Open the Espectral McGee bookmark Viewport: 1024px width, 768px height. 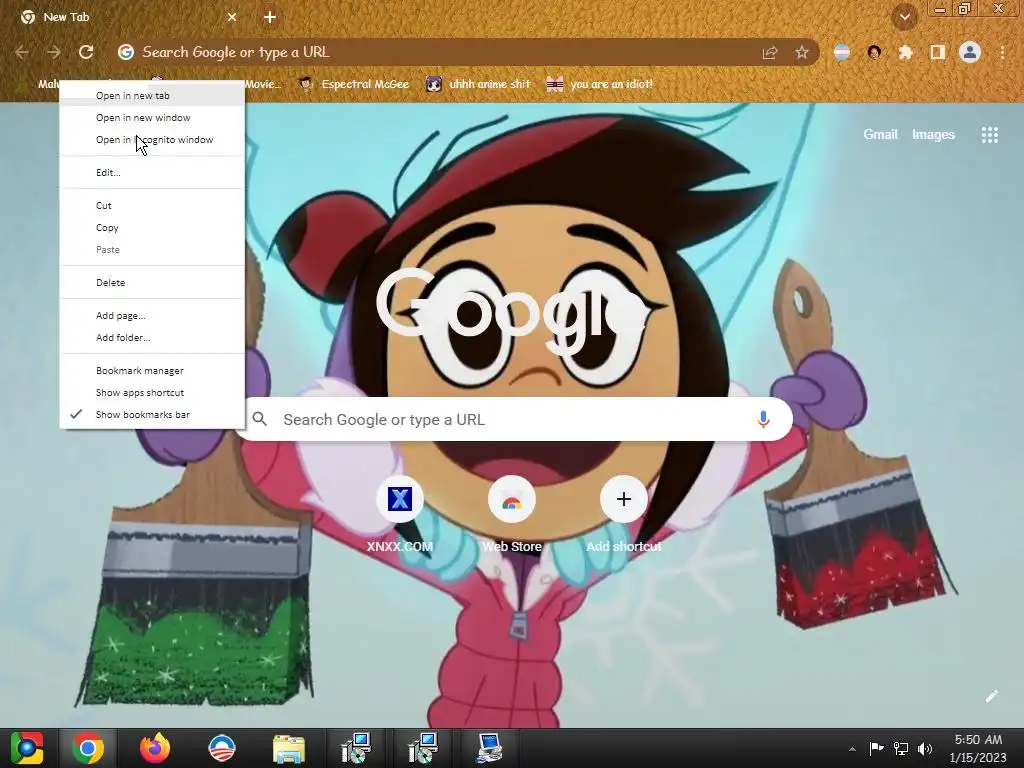coord(355,84)
